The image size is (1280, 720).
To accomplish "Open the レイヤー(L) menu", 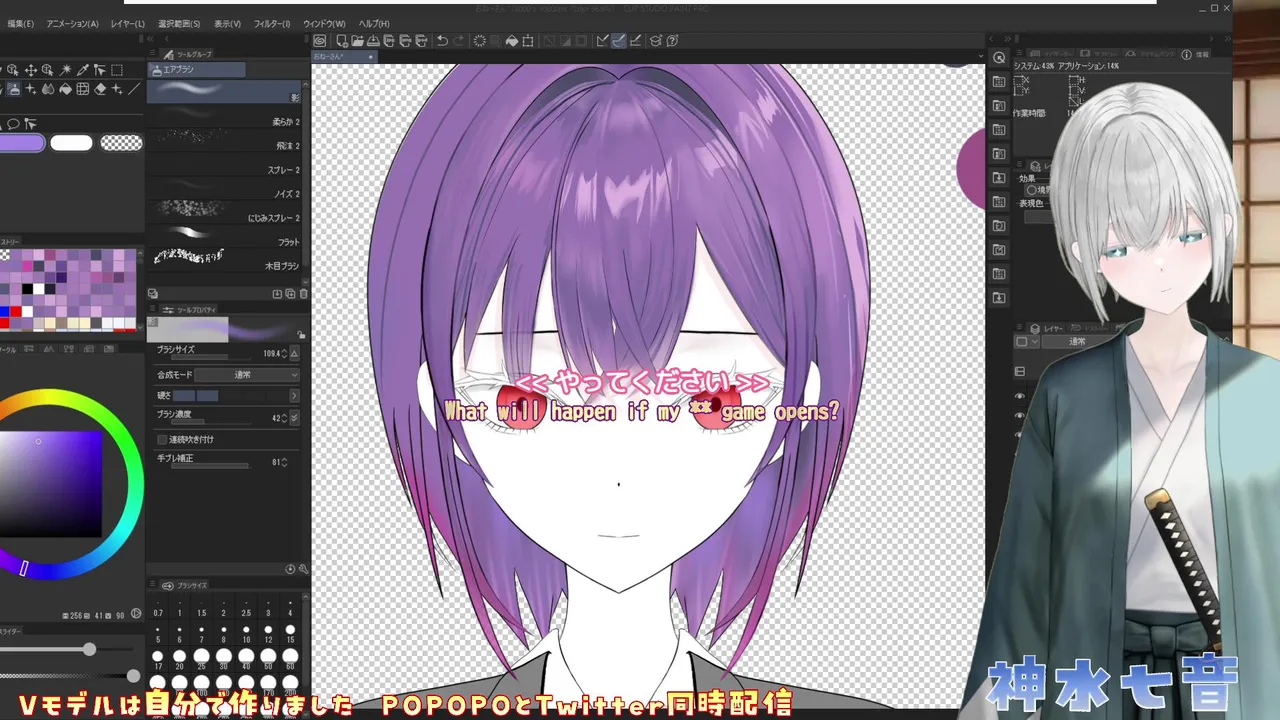I will coord(127,23).
